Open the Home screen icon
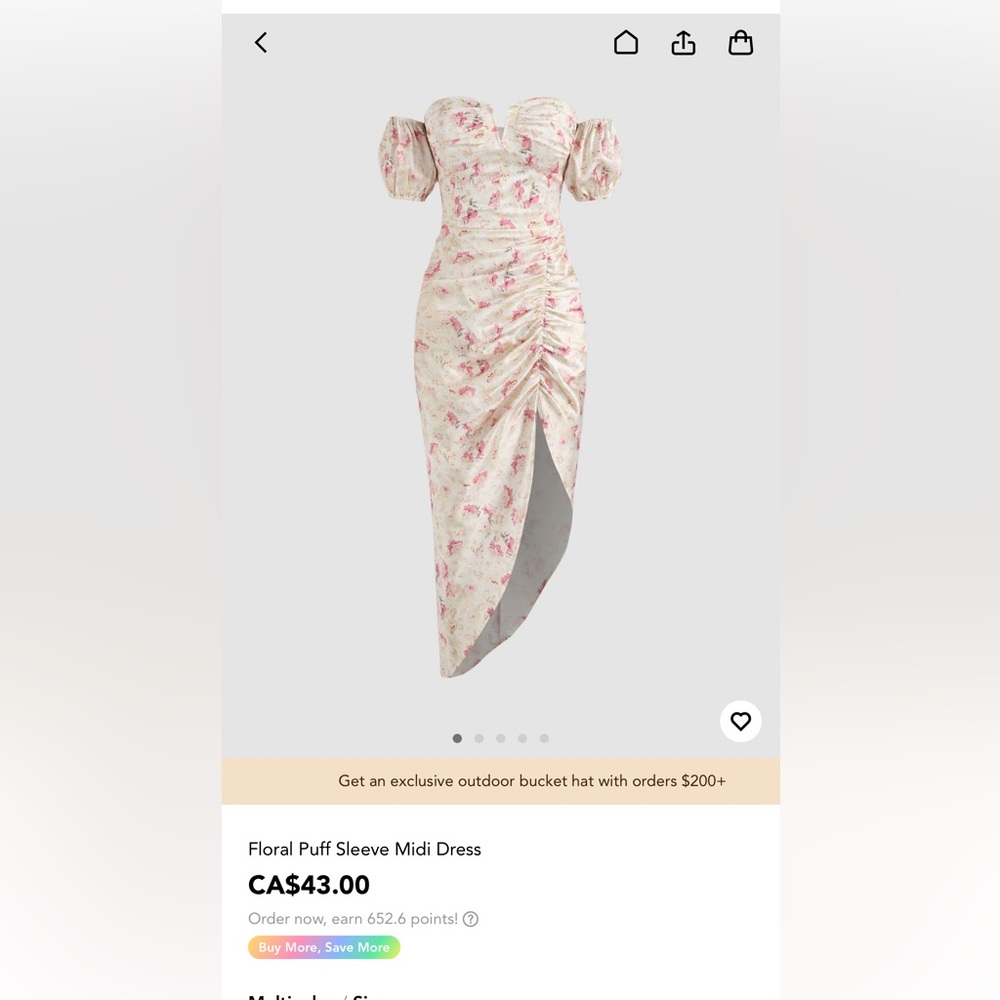 [625, 42]
